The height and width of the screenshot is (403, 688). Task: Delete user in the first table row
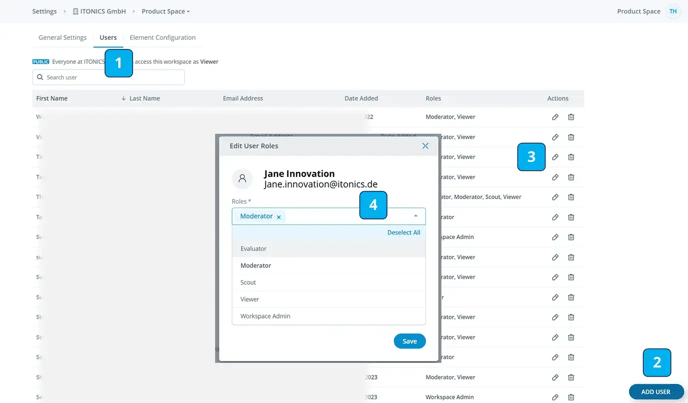point(571,117)
